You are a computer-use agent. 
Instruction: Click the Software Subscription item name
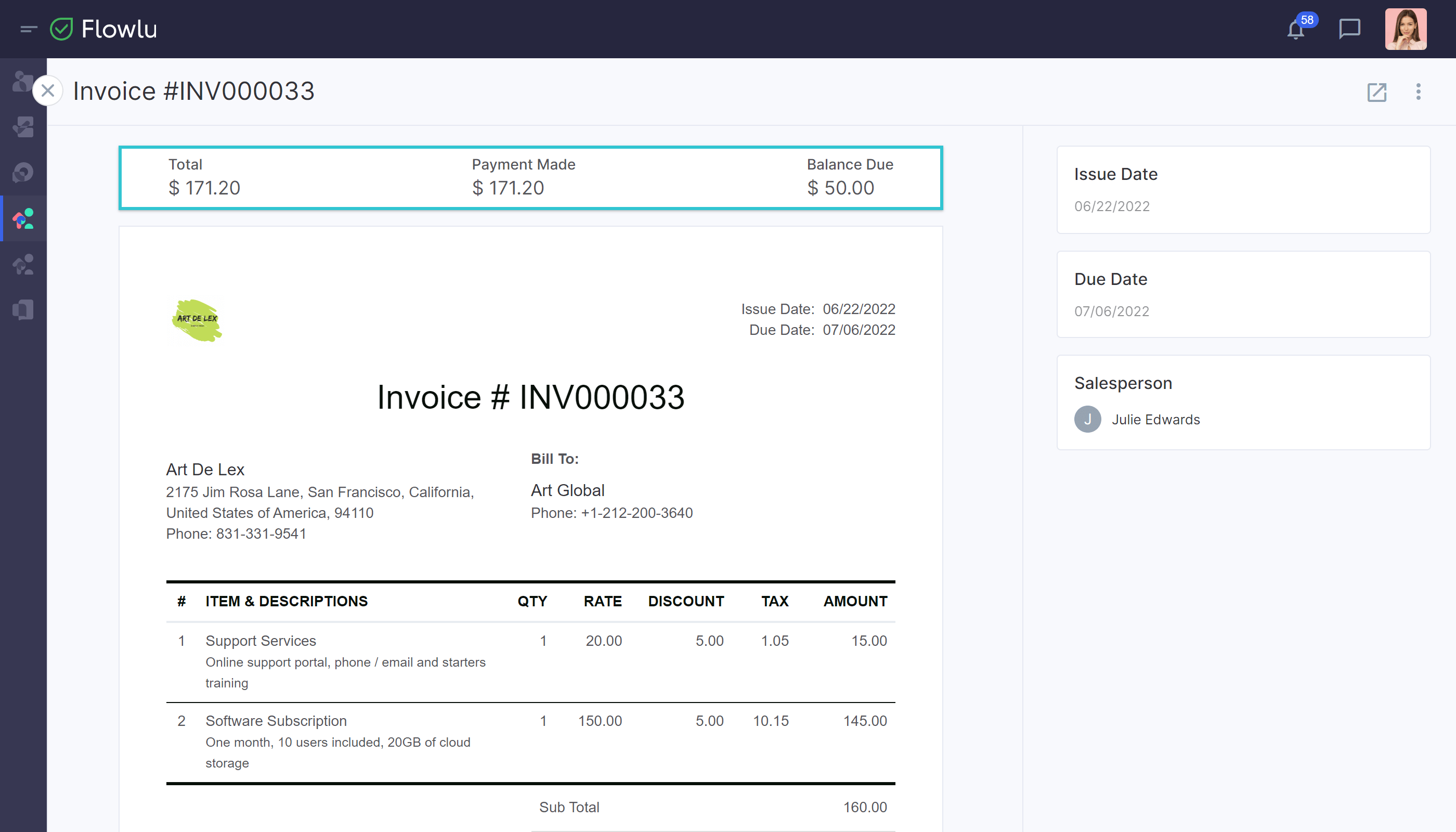(x=276, y=721)
